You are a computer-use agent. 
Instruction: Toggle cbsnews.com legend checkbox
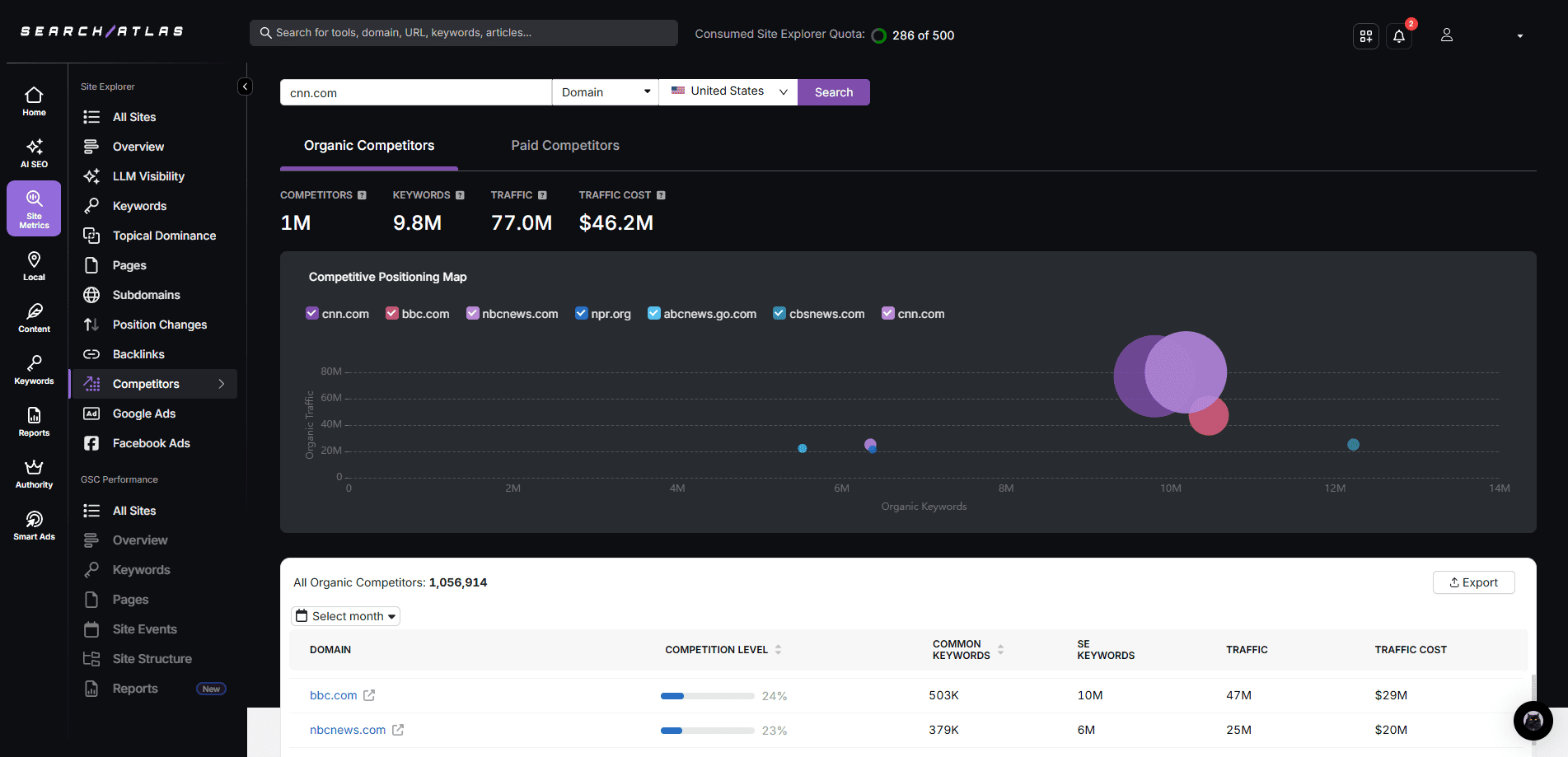pos(779,313)
